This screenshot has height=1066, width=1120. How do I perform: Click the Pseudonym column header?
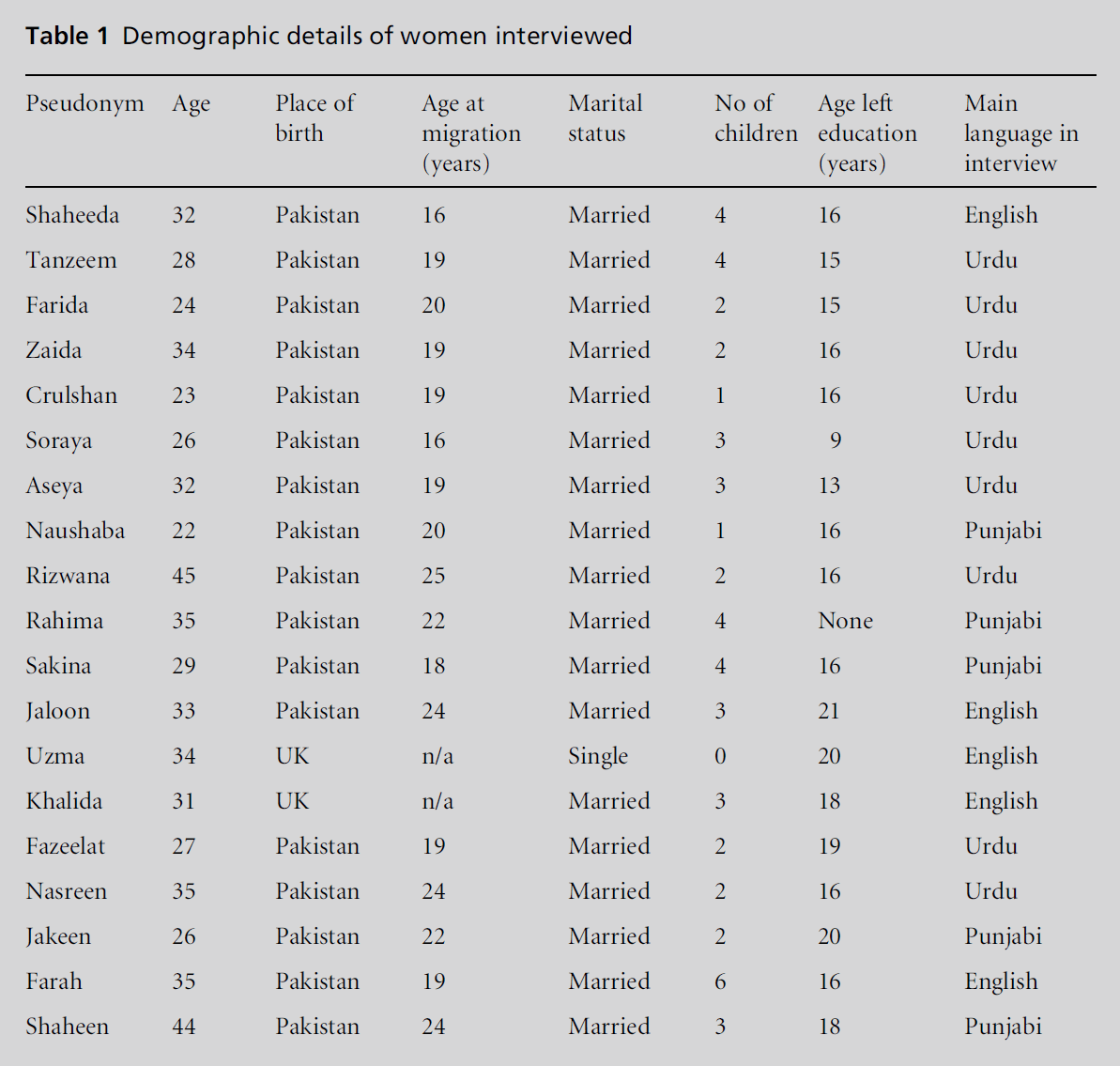click(x=84, y=103)
